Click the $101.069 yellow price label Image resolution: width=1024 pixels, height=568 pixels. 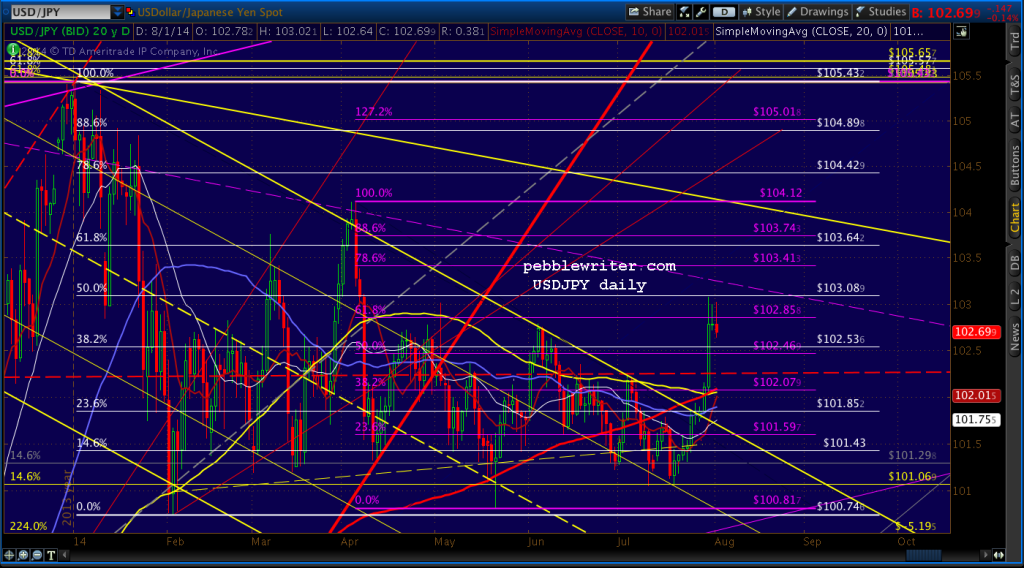coord(912,477)
